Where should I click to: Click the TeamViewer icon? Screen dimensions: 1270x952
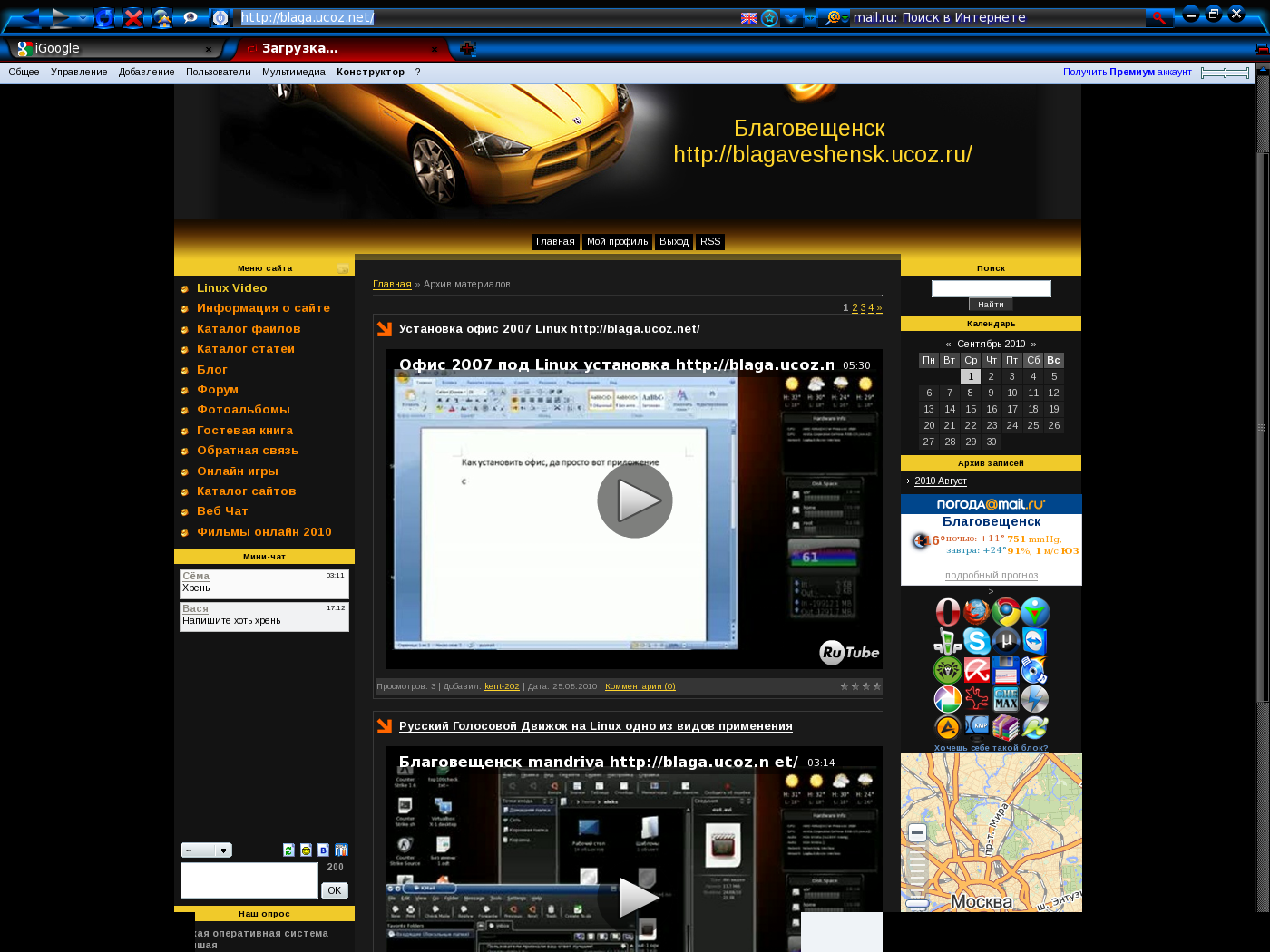[x=1034, y=641]
